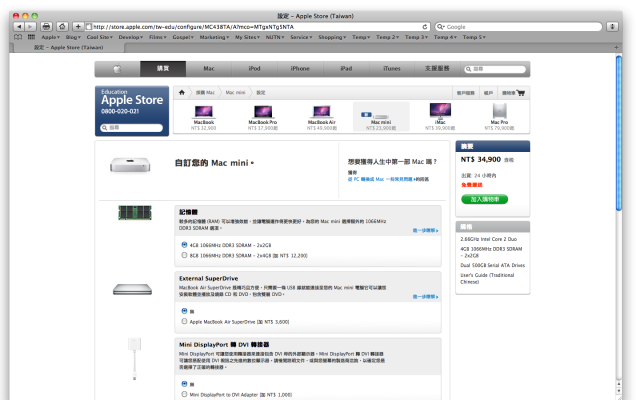The height and width of the screenshot is (400, 640).
Task: Click the home icon in the breadcrumb
Action: coord(182,93)
